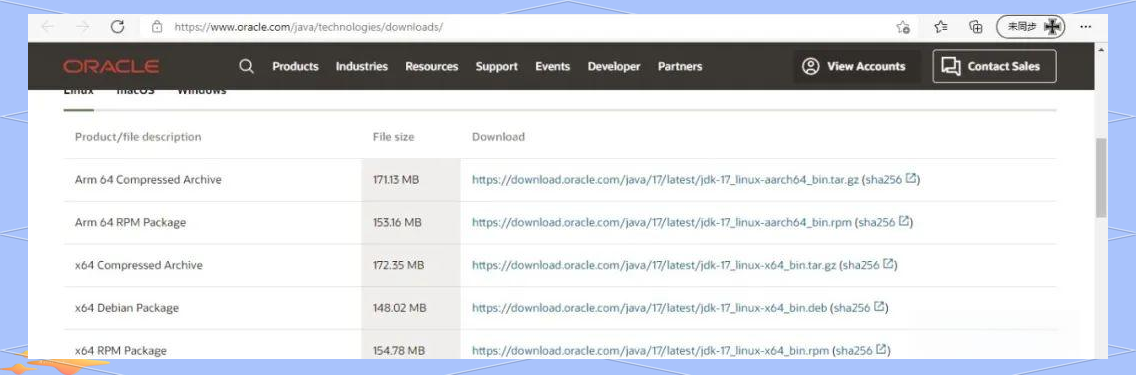Download the linux-x64 deb link
Image resolution: width=1136 pixels, height=375 pixels.
(x=649, y=308)
